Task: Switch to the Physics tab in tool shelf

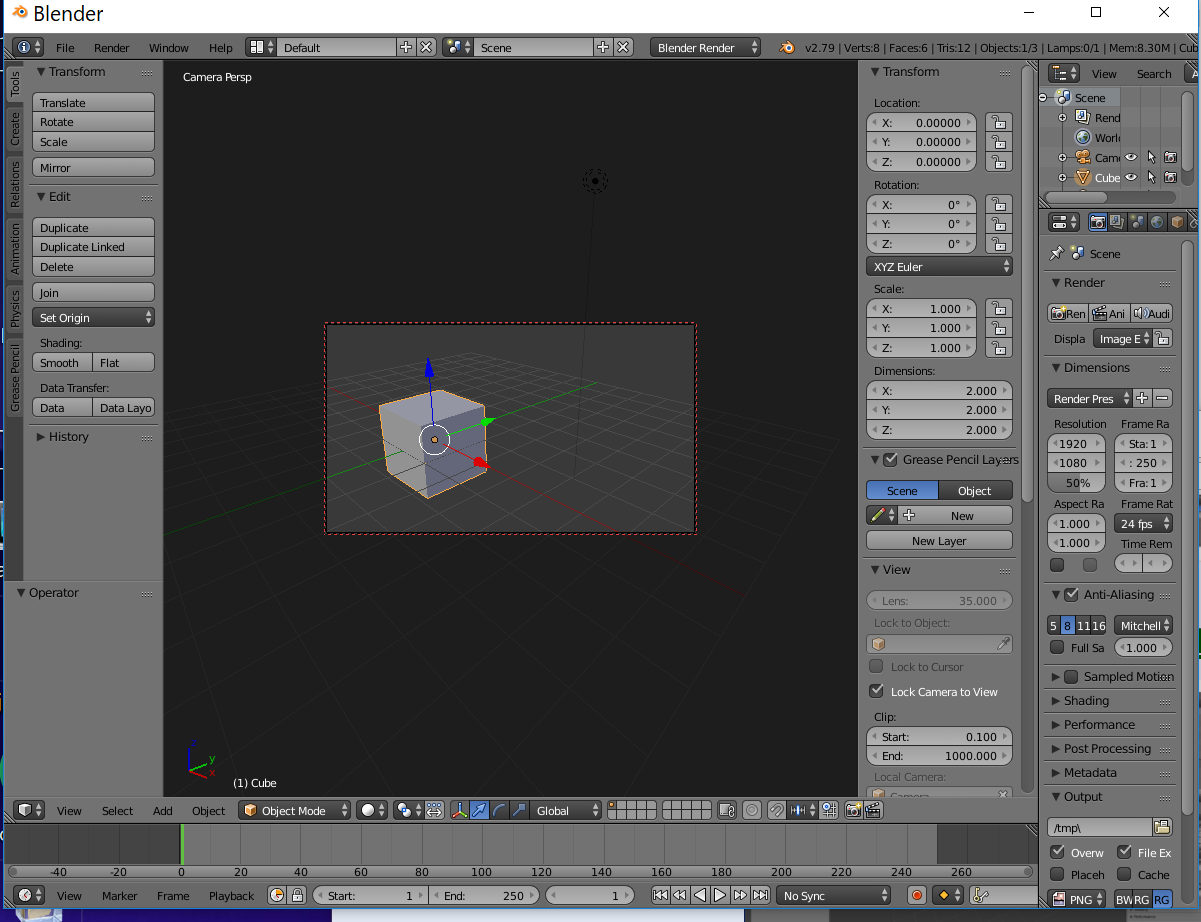Action: tap(15, 309)
